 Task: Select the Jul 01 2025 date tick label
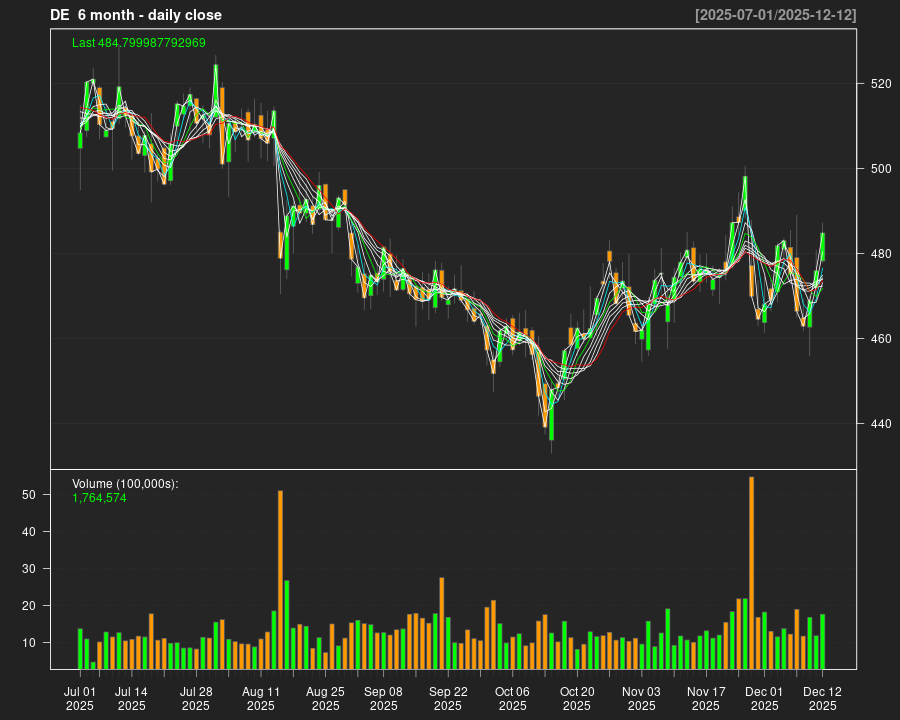pos(80,698)
